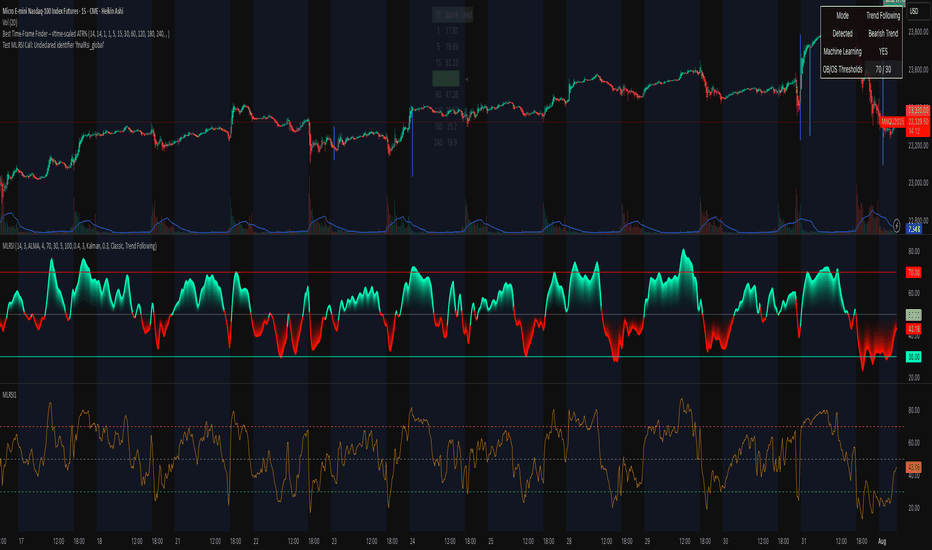Click the Test ML RSI Call error legend

coord(53,45)
